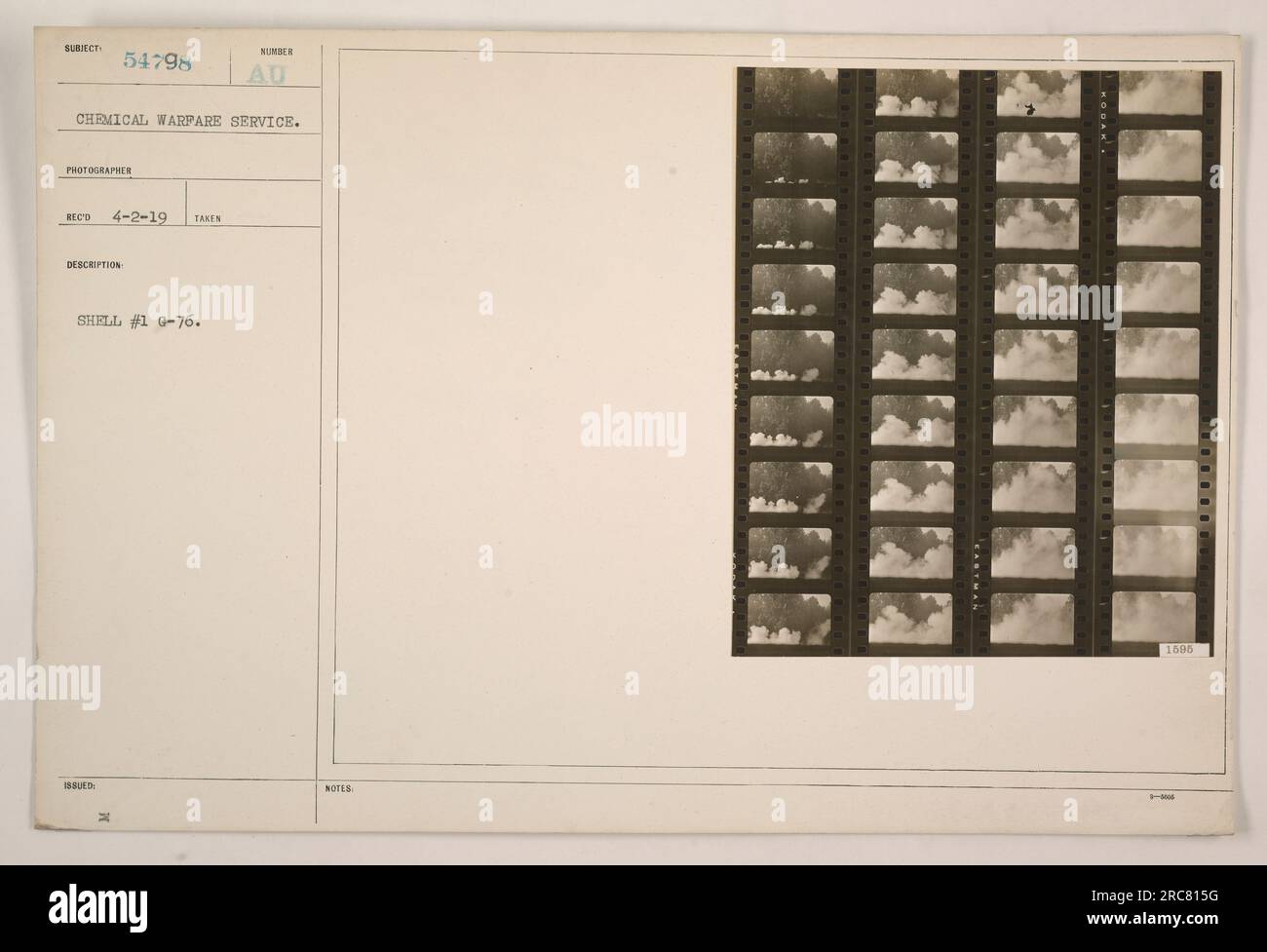
Task: Click the EASTMAN lettering beside the third film strip
Action: [x=979, y=579]
